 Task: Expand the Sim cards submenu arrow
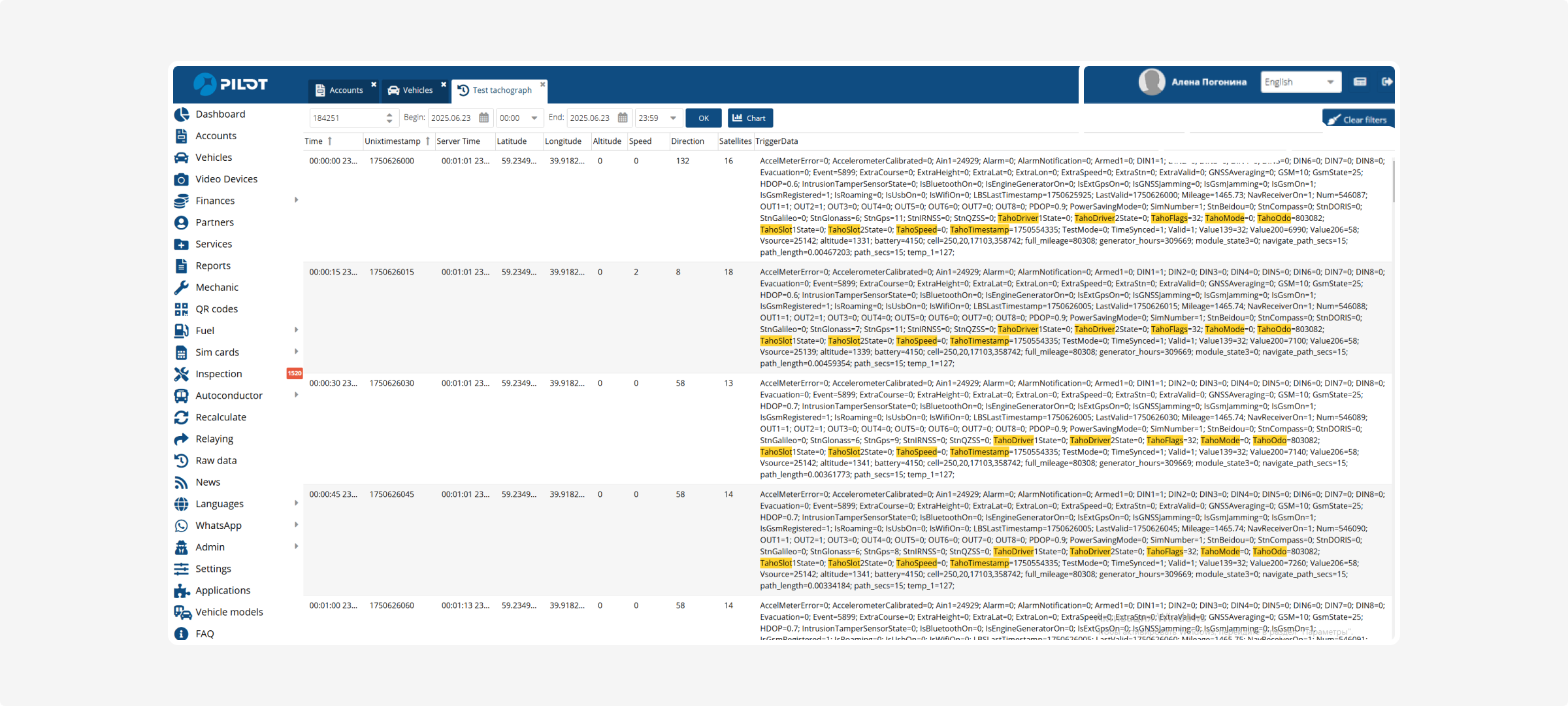[x=297, y=352]
